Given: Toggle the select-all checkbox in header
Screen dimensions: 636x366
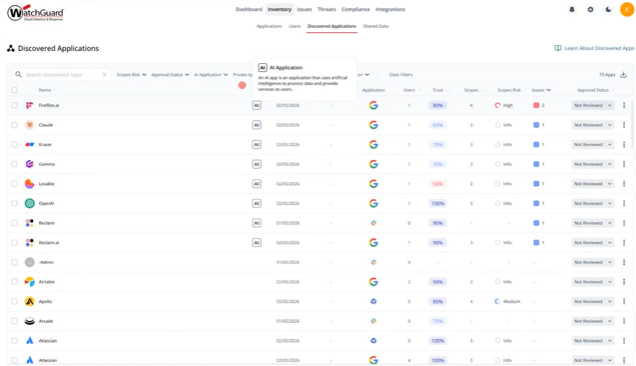Looking at the screenshot, I should coord(15,90).
